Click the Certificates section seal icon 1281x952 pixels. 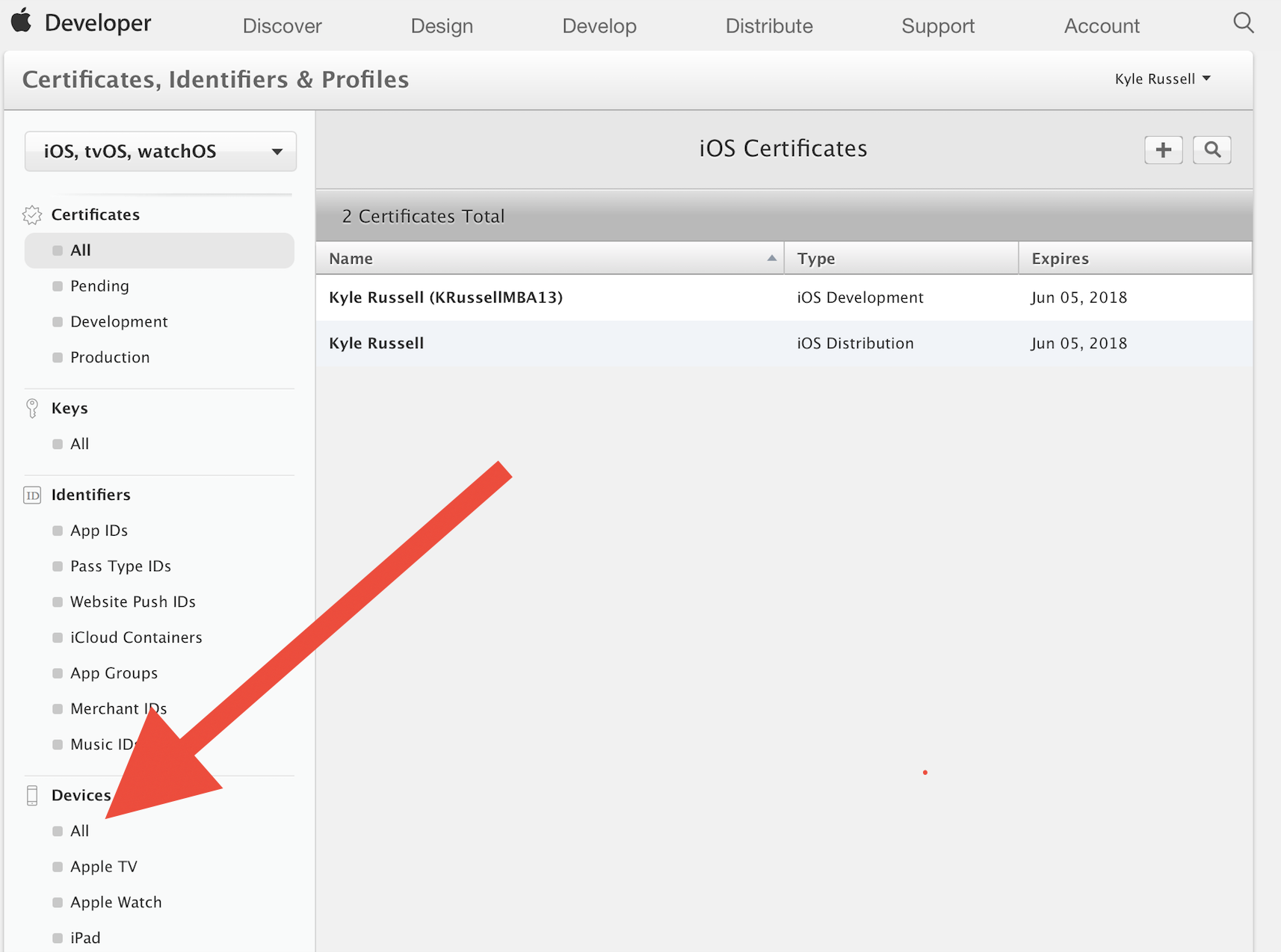tap(32, 215)
